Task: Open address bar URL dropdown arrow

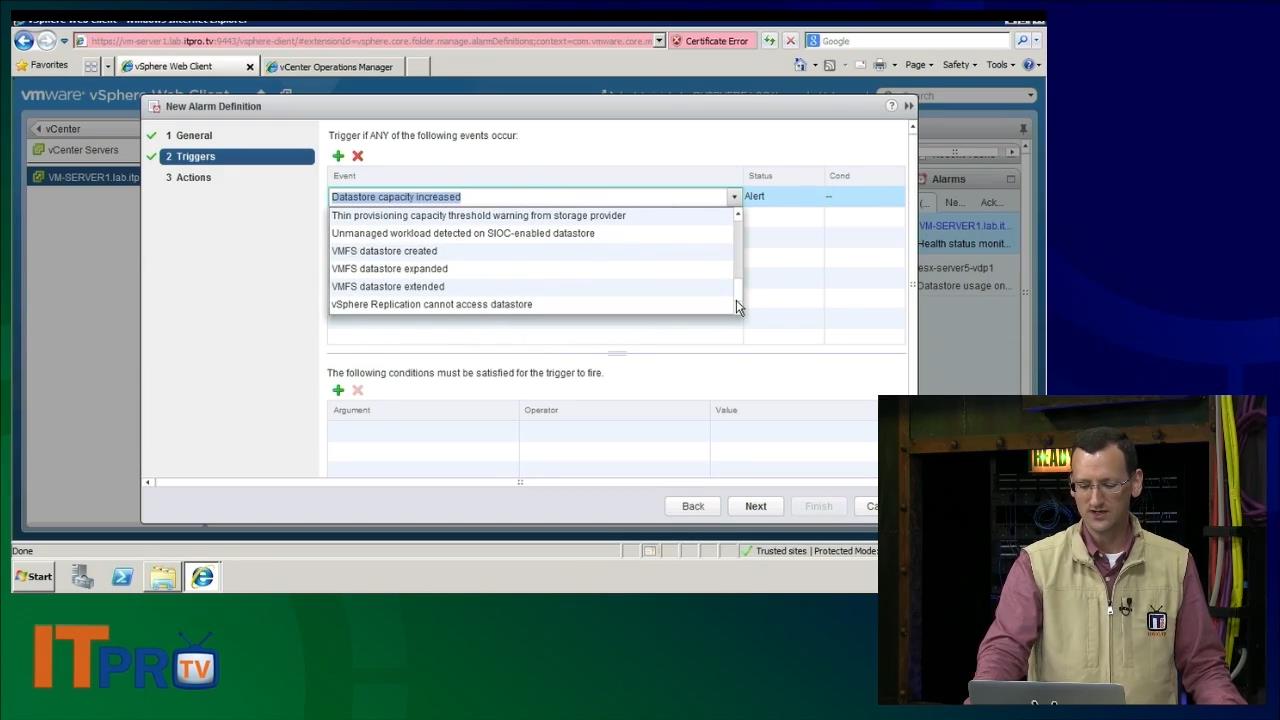Action: [659, 41]
